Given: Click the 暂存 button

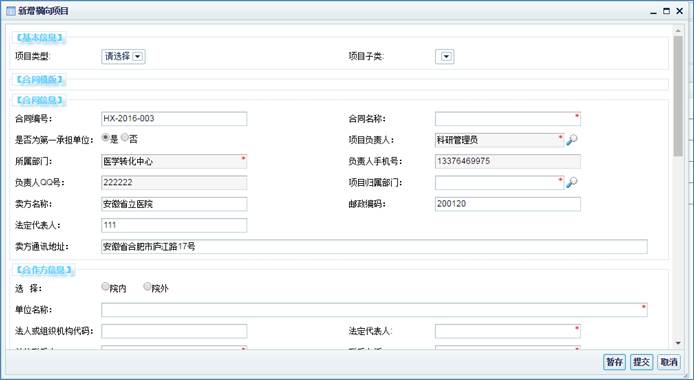Looking at the screenshot, I should 614,362.
